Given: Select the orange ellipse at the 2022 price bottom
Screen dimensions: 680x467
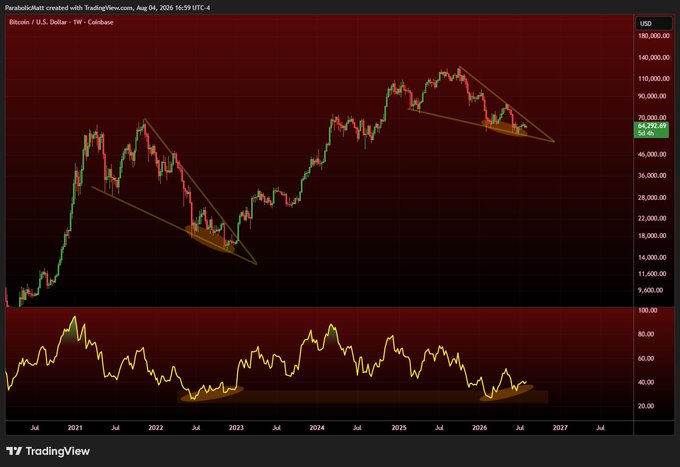Looking at the screenshot, I should pyautogui.click(x=210, y=238).
